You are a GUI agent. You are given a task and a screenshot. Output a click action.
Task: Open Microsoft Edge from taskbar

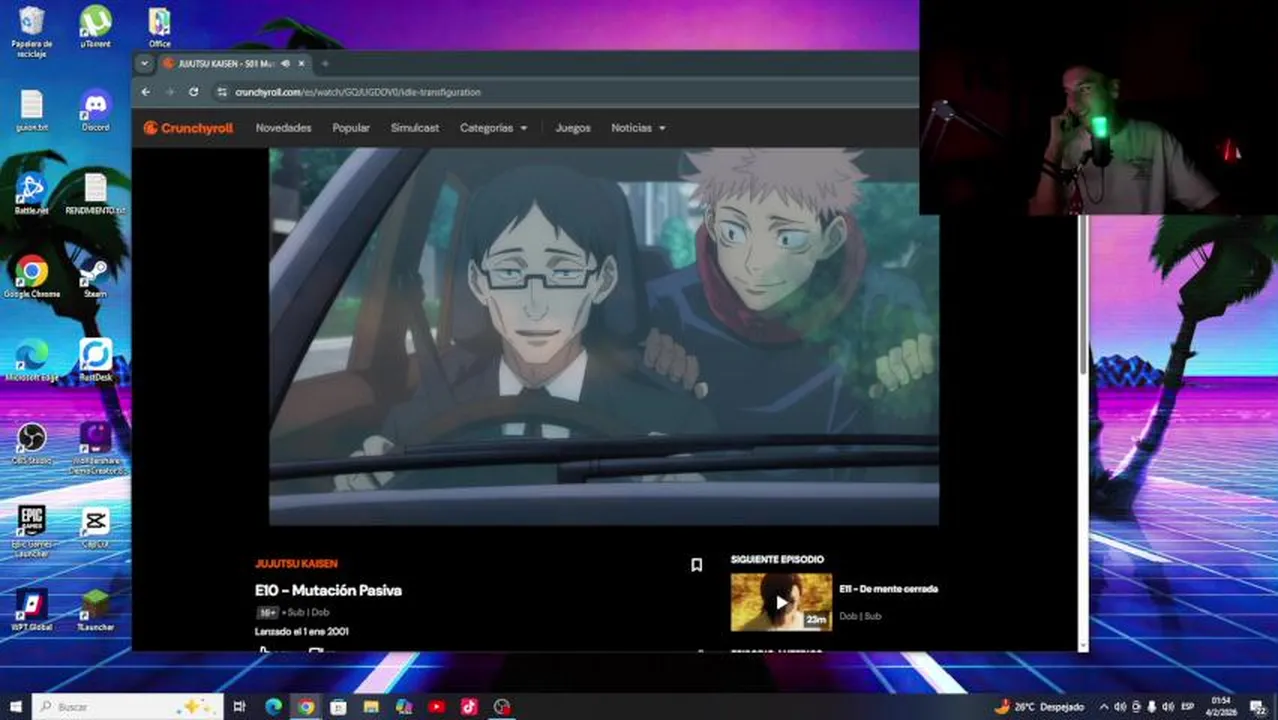[273, 707]
